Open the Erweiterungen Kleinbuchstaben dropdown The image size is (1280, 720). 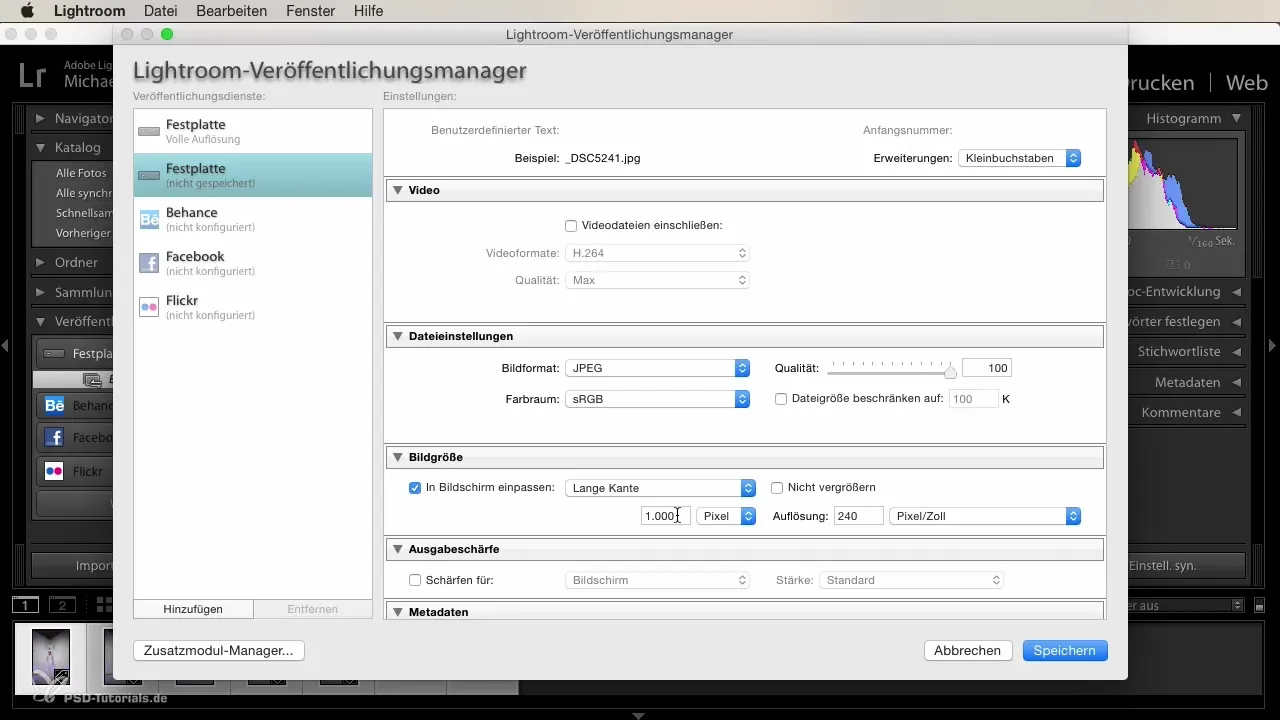tap(1019, 158)
